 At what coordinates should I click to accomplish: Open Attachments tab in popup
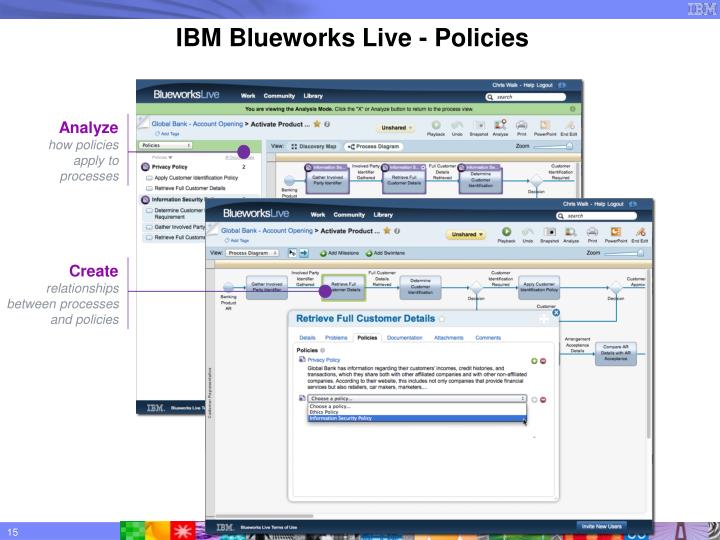[x=449, y=338]
